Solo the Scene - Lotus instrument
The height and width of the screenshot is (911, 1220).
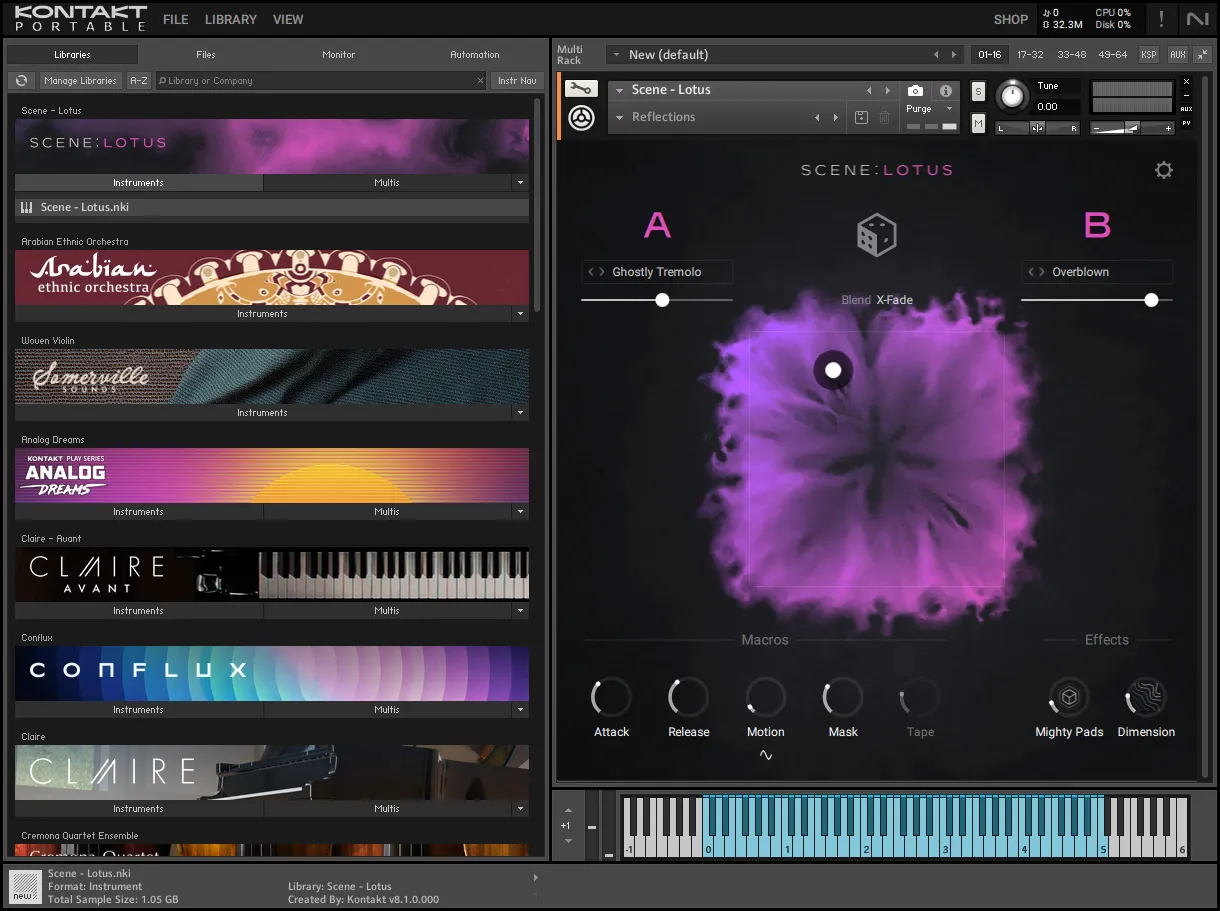pos(978,92)
